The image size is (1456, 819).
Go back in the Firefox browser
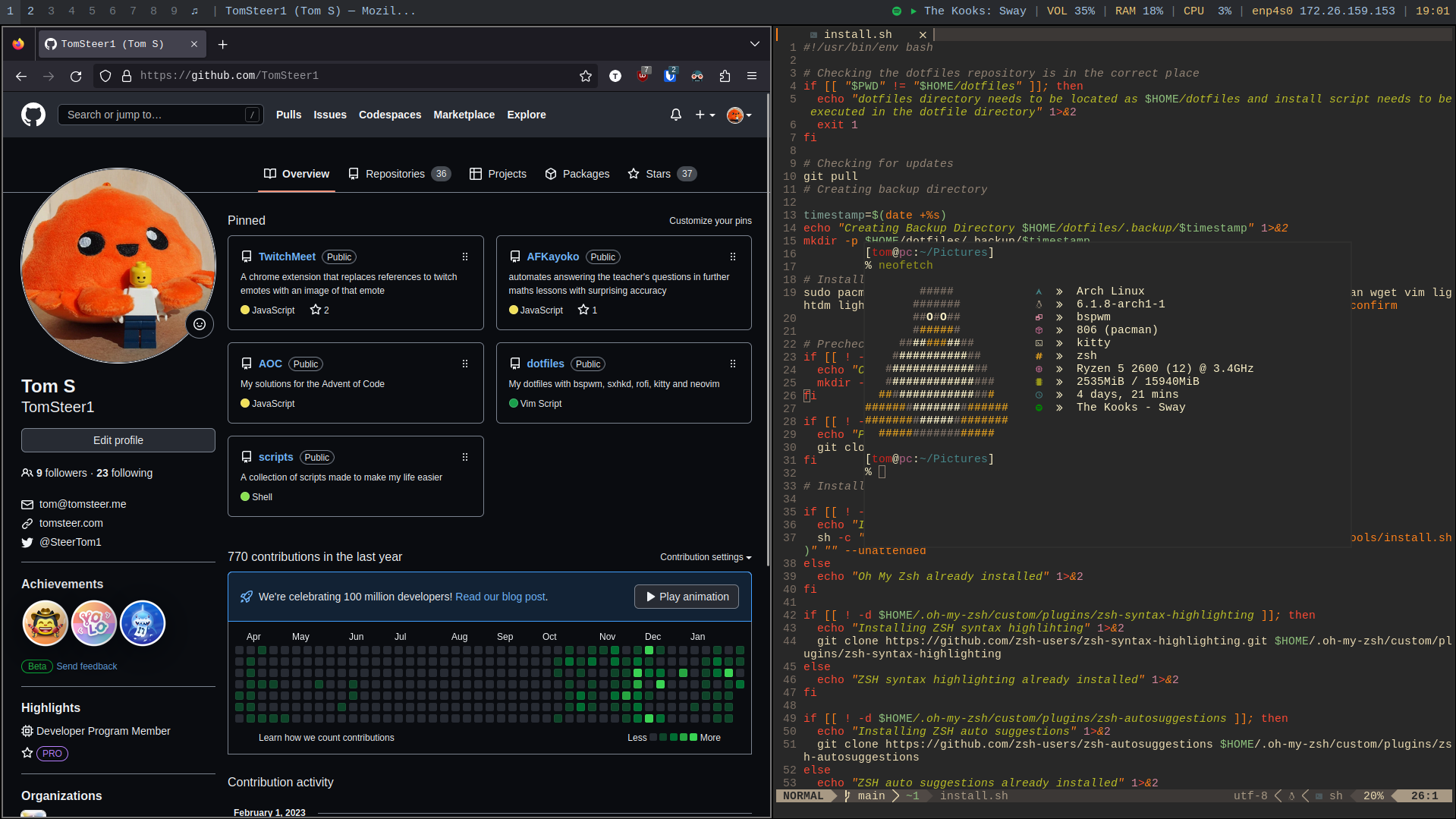(x=21, y=76)
